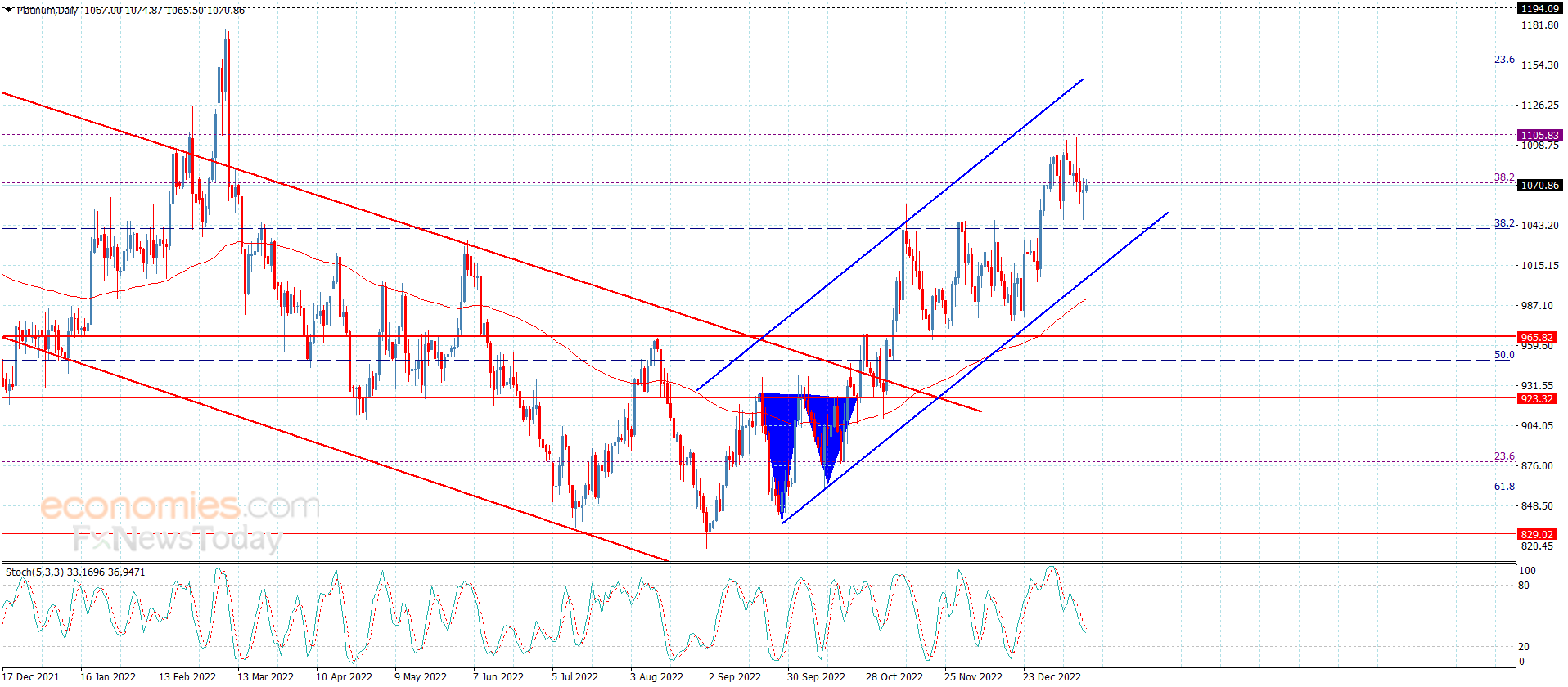
Task: Click the 848.50 price axis label
Action: pyautogui.click(x=1537, y=506)
